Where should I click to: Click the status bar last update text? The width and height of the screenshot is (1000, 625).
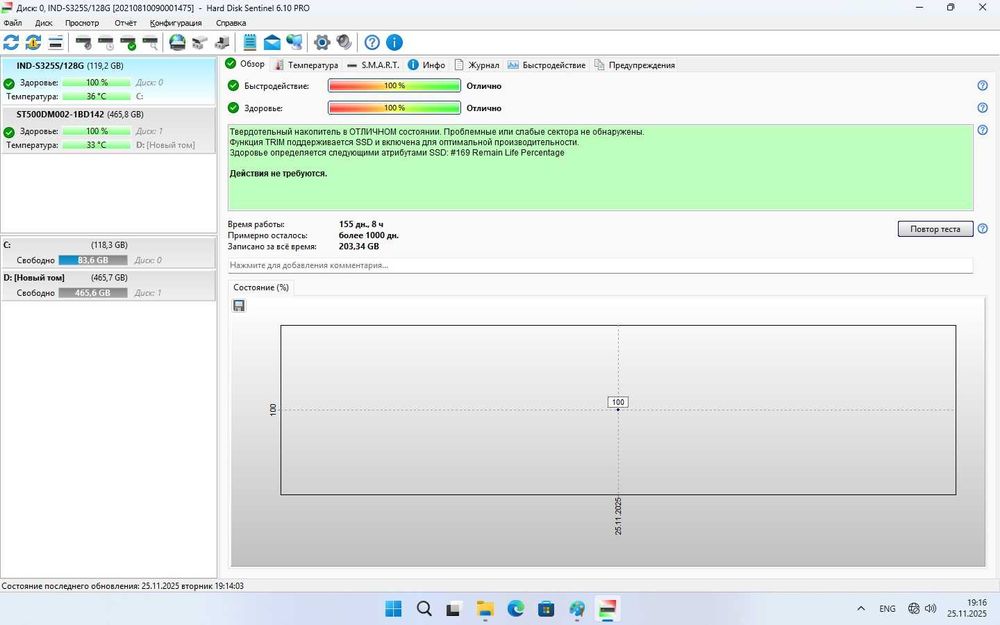pos(122,585)
